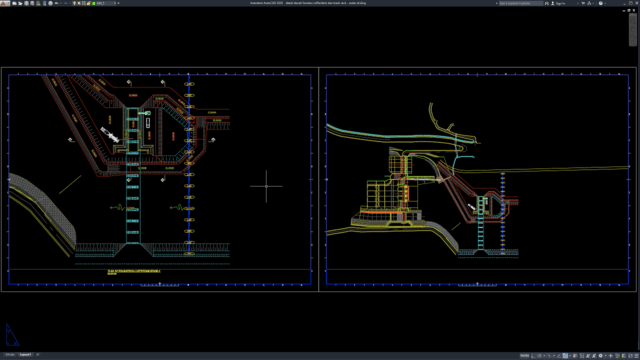Click the Isolate objects icon

tap(617, 356)
